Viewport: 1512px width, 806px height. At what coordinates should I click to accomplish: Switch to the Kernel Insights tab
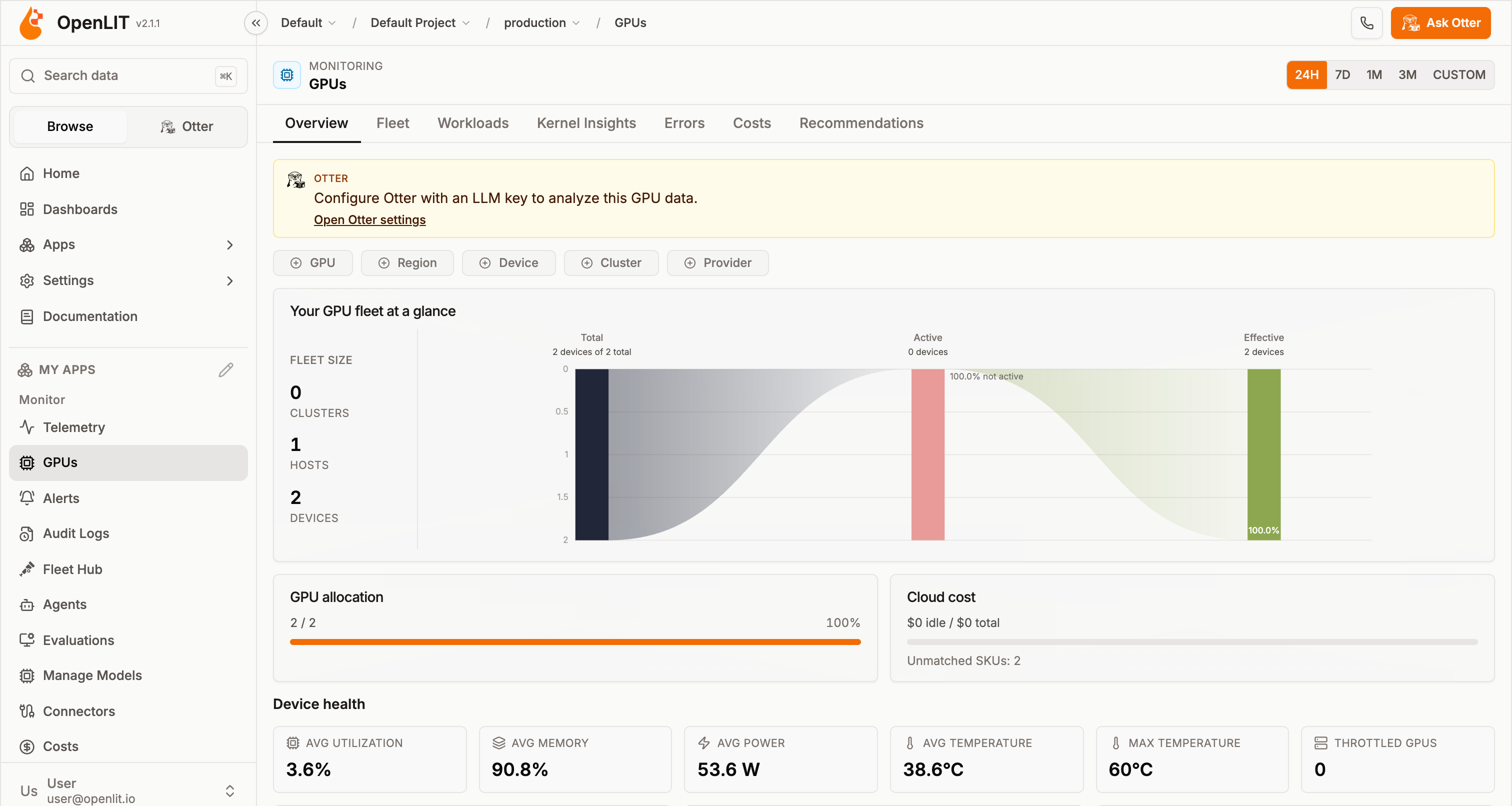coord(586,122)
